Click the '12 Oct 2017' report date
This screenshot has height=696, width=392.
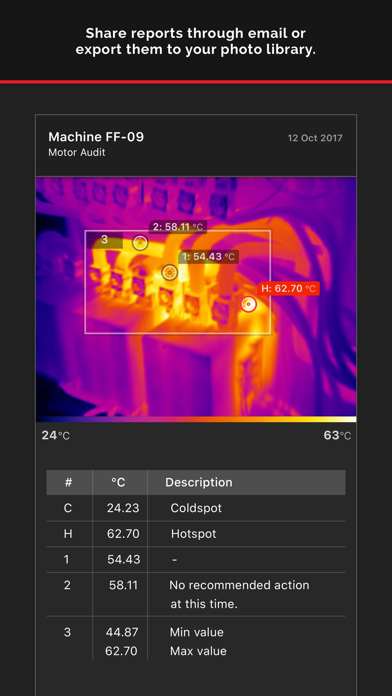315,138
